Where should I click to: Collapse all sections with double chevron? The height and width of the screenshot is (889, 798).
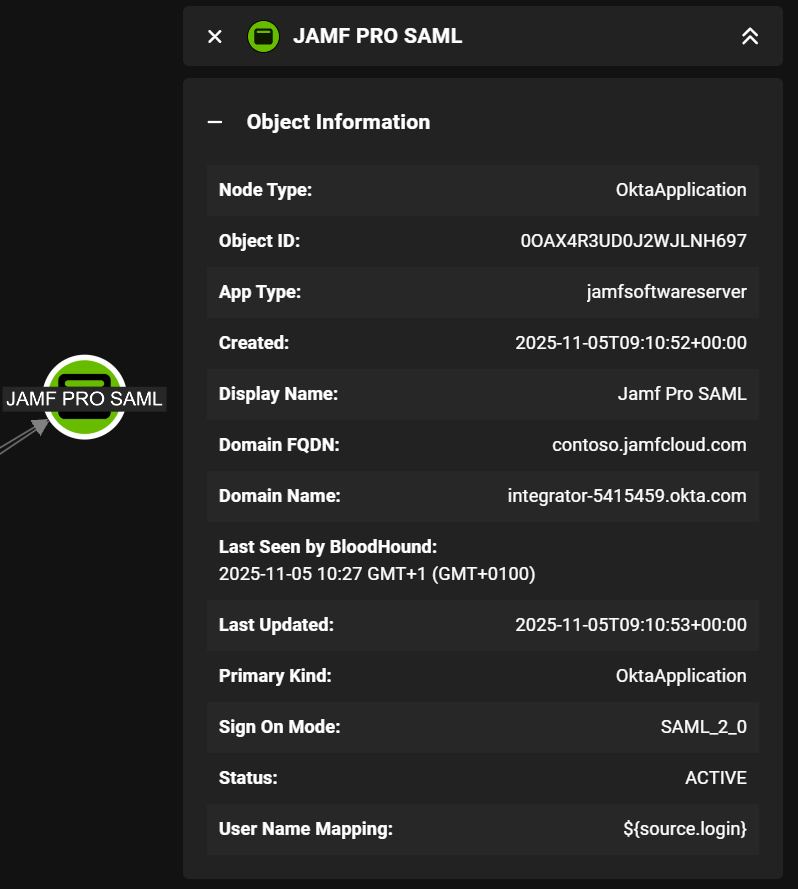[x=750, y=36]
